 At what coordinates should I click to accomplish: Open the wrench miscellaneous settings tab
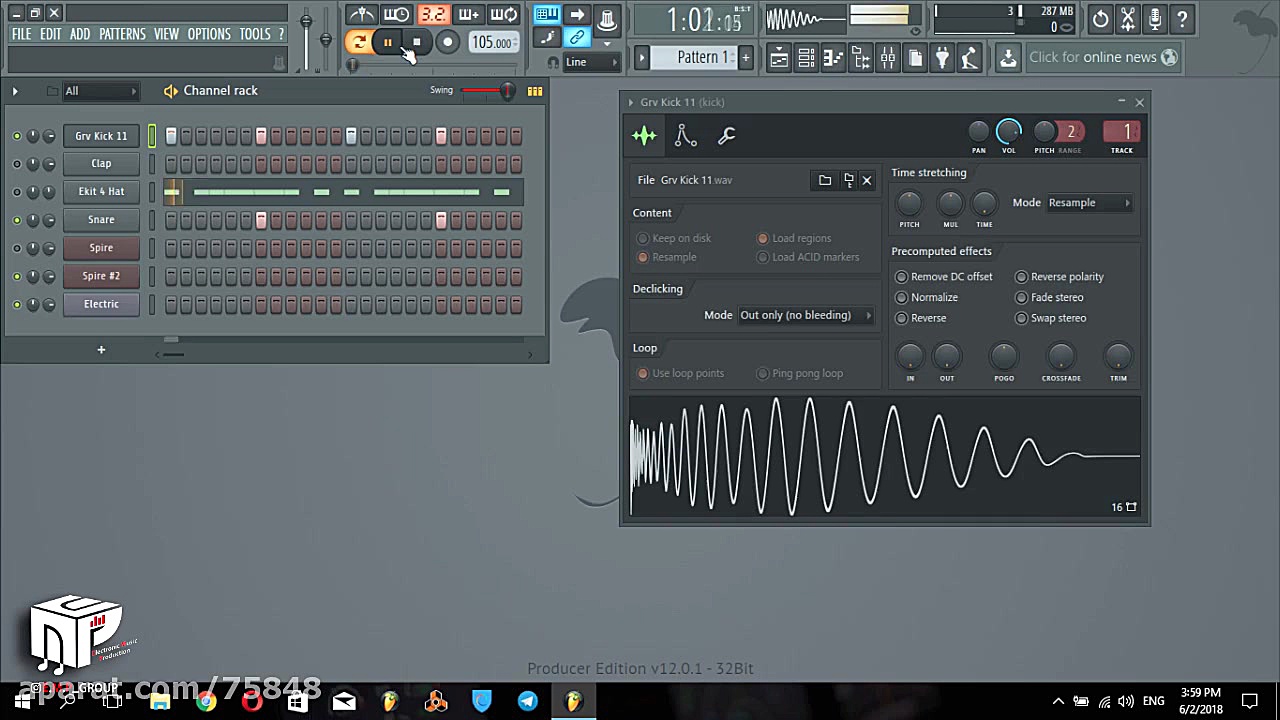(x=727, y=136)
